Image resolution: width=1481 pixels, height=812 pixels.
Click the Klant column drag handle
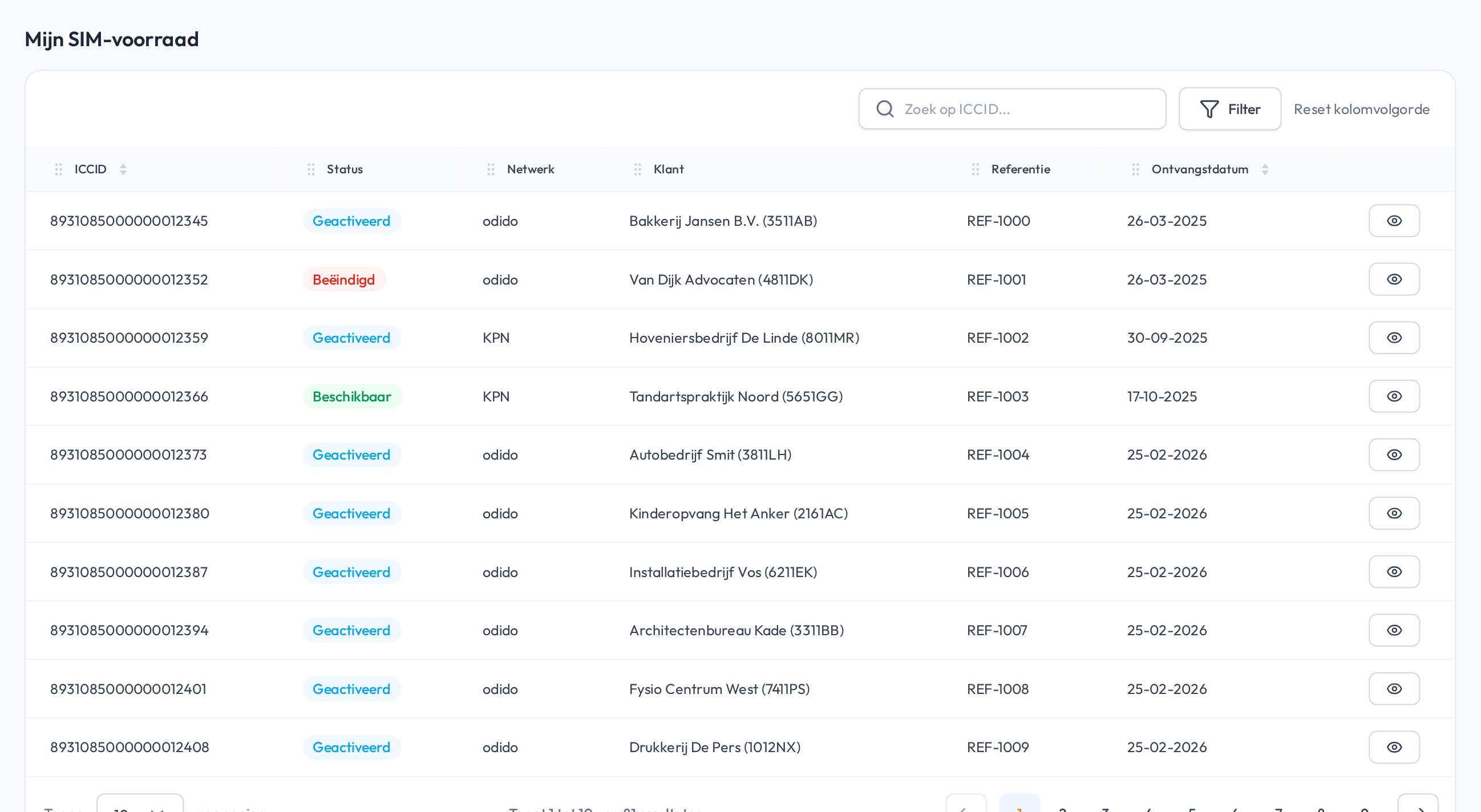(x=637, y=169)
